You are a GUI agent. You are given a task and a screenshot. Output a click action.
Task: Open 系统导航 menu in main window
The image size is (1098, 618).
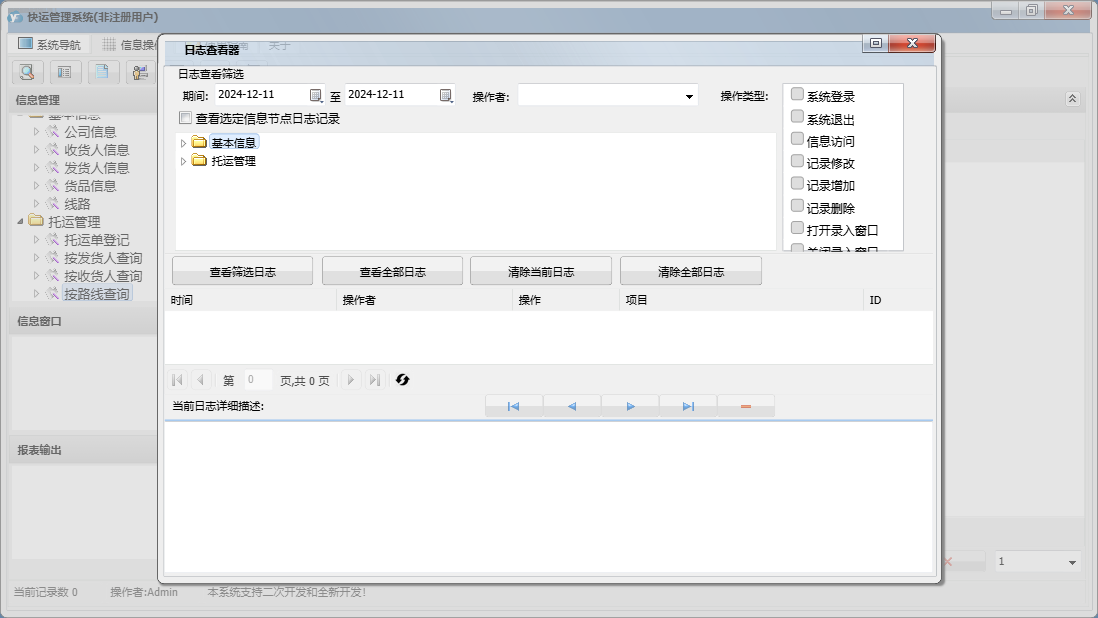(x=49, y=44)
